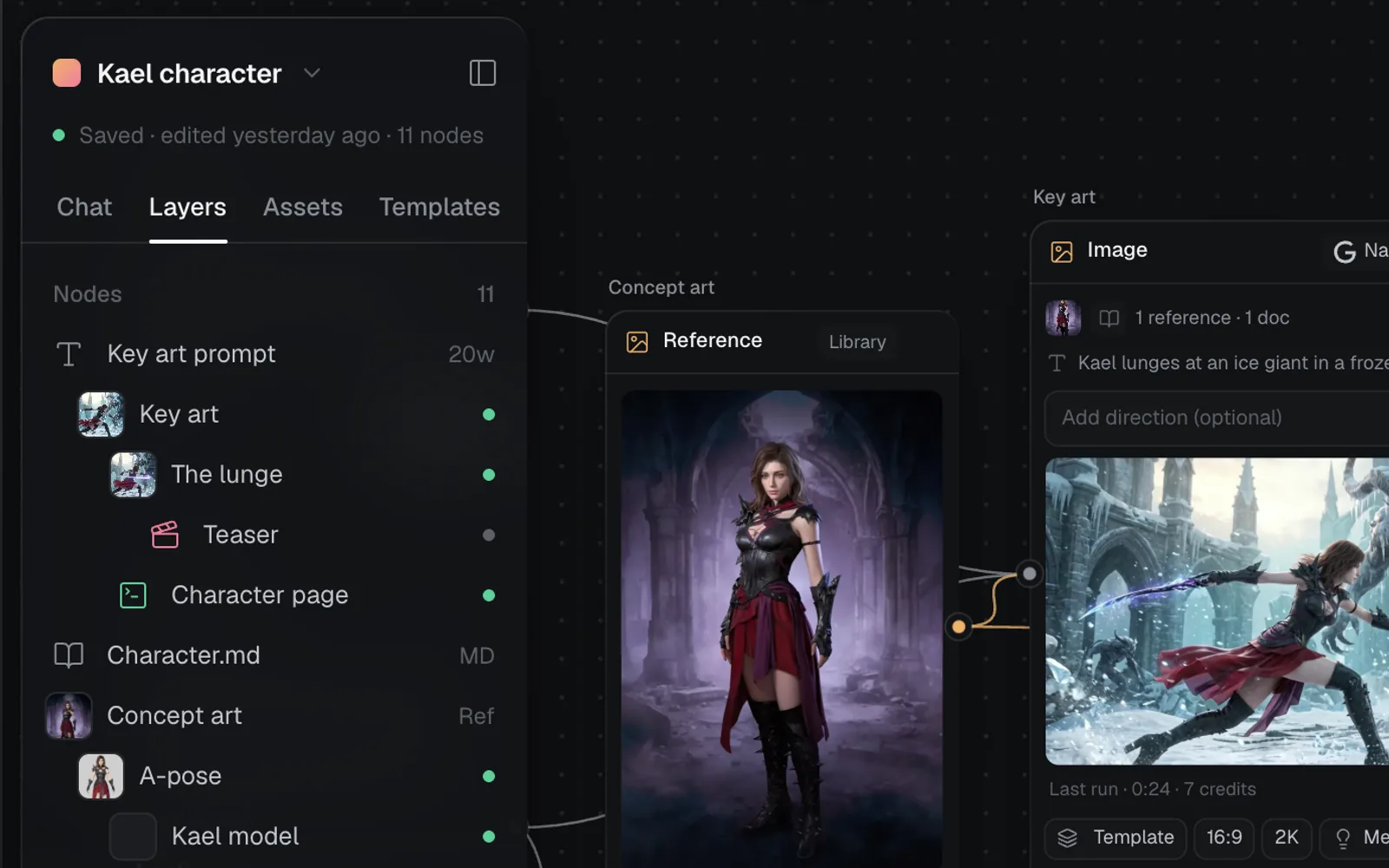Click the Nodes count "11" value

coord(486,294)
